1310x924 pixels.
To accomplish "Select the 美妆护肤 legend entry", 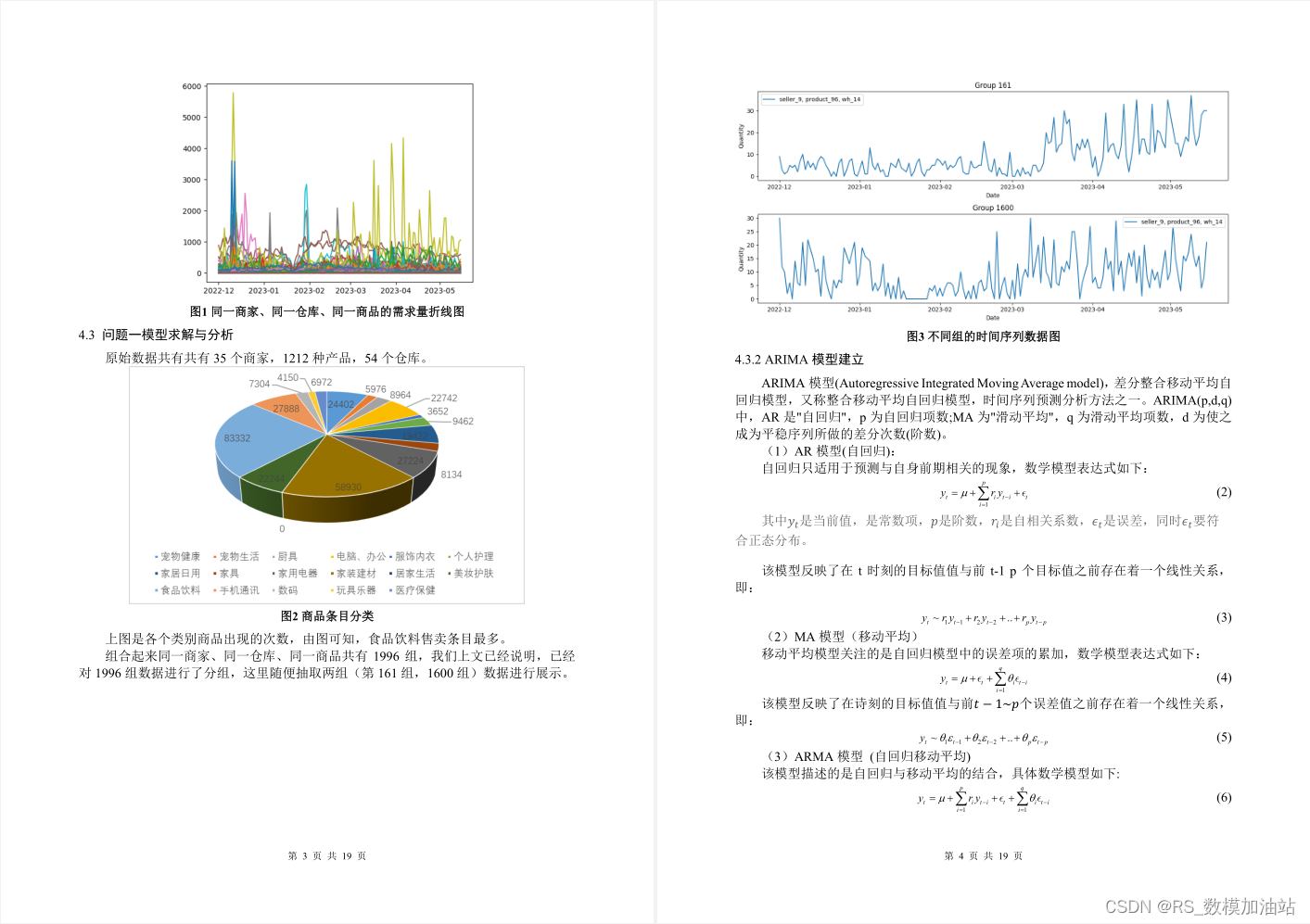I will coord(471,574).
